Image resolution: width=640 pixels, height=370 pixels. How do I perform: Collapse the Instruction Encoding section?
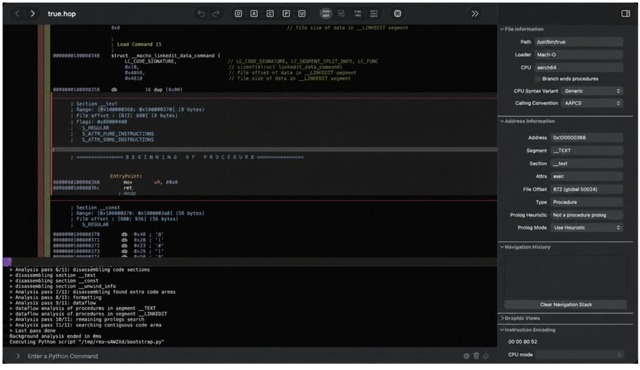(x=502, y=330)
